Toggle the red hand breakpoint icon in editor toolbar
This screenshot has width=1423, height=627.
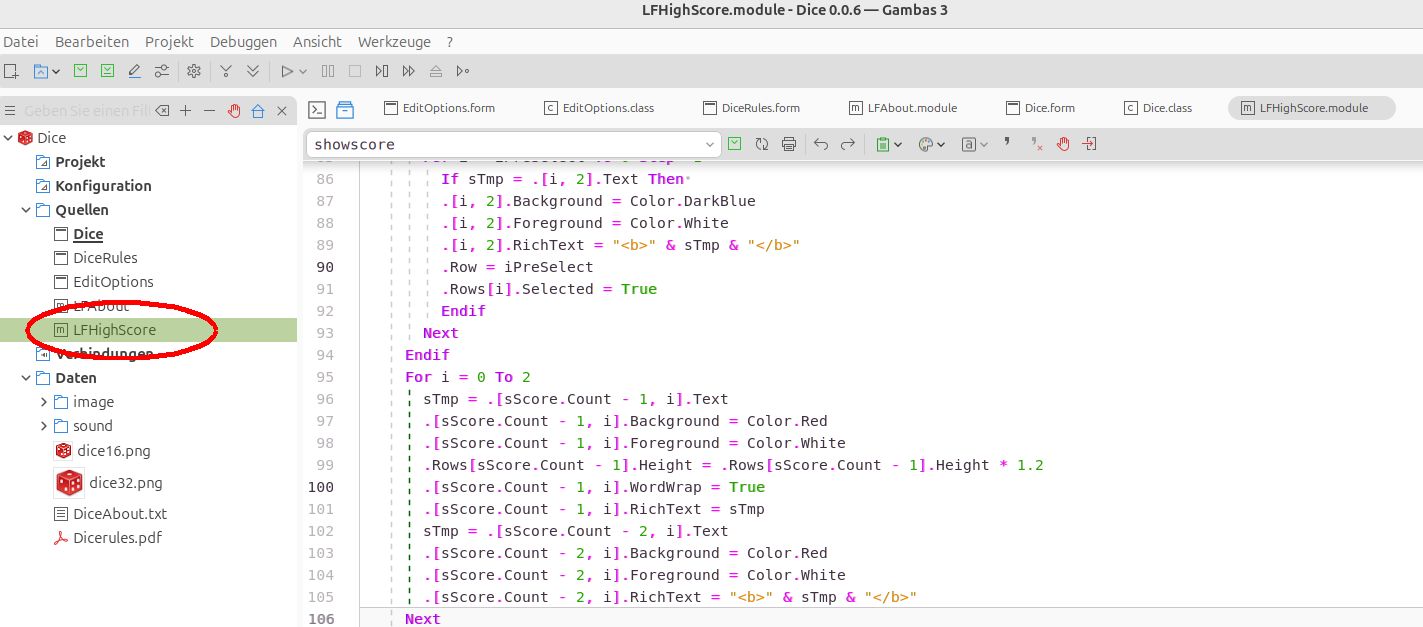pos(1063,144)
